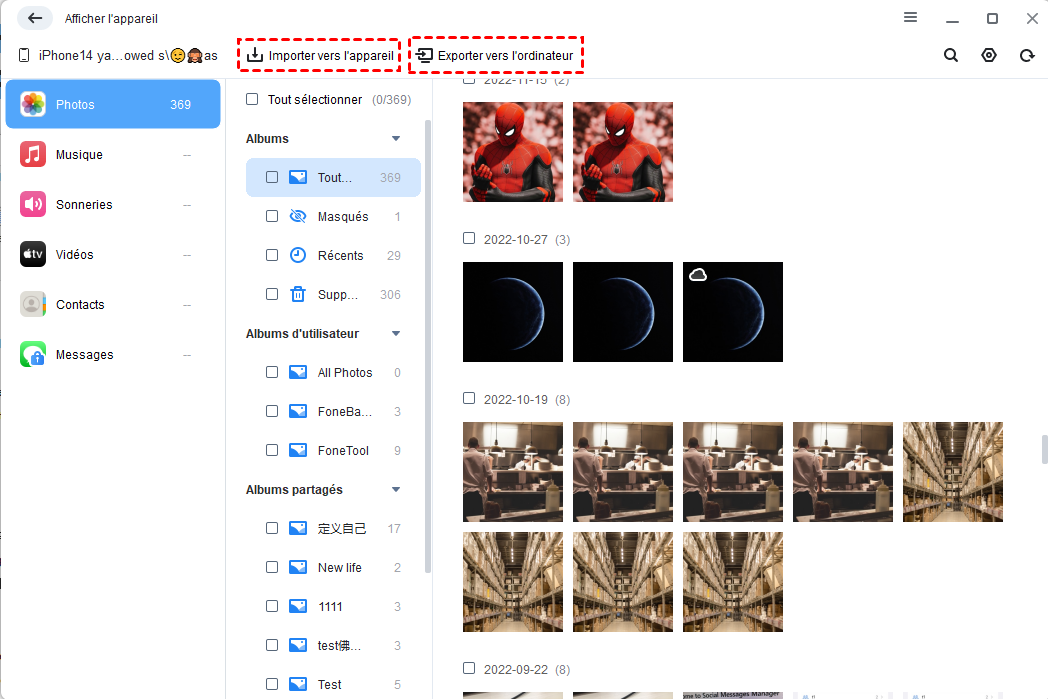1048x699 pixels.
Task: Collapse the Albums section arrow
Action: coord(396,138)
